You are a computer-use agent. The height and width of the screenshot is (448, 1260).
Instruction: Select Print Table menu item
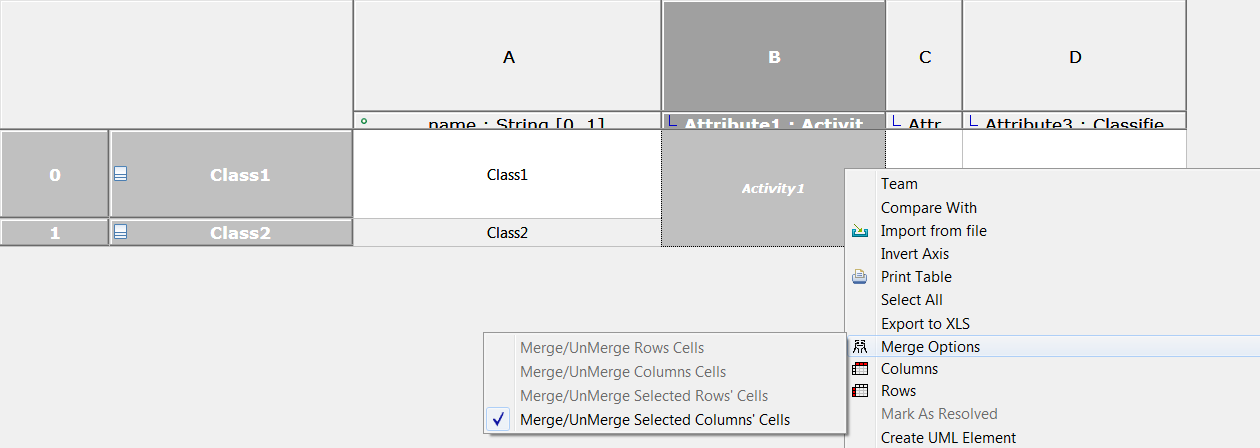1052,277
